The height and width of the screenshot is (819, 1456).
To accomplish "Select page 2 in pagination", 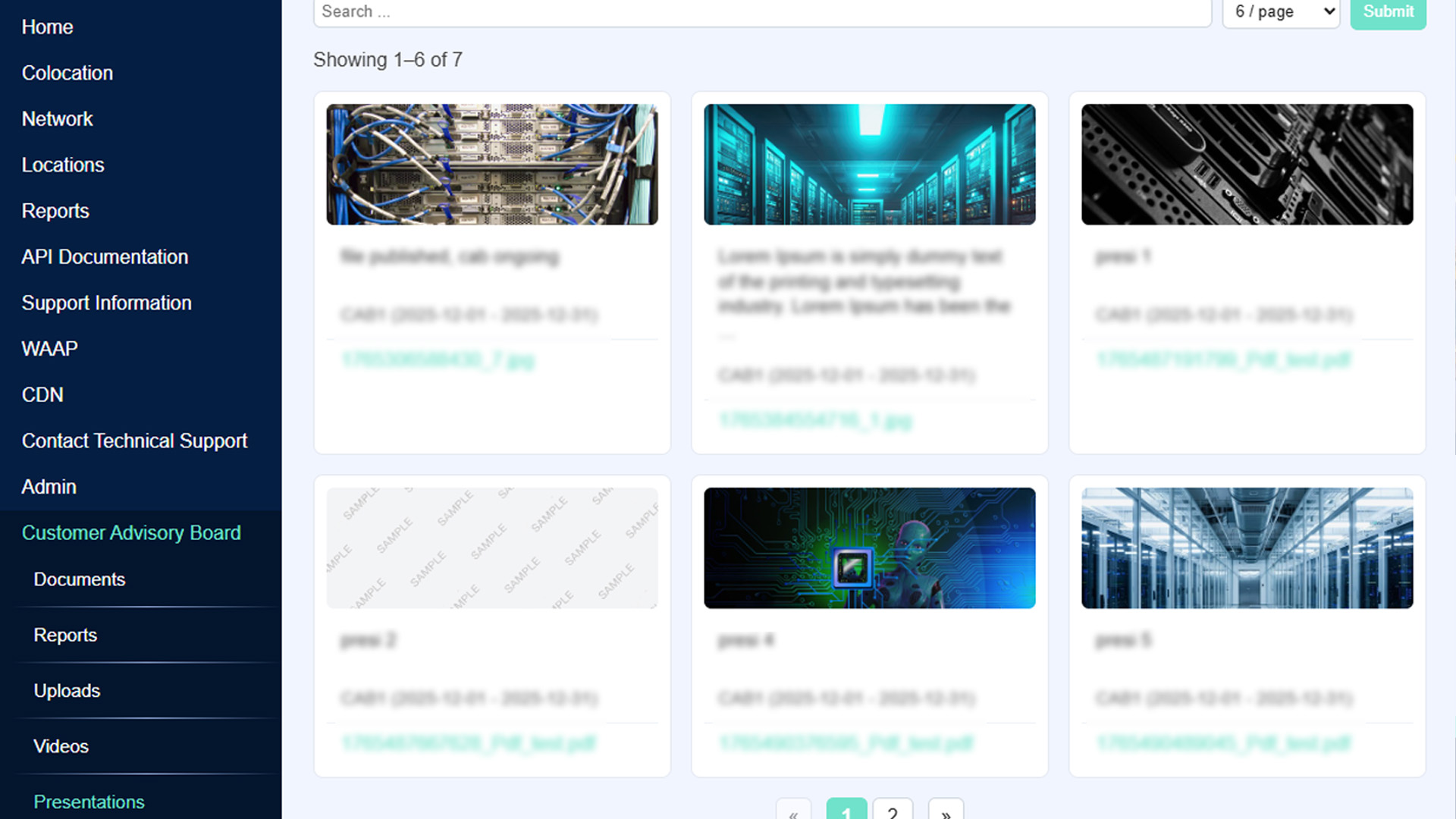I will click(893, 811).
